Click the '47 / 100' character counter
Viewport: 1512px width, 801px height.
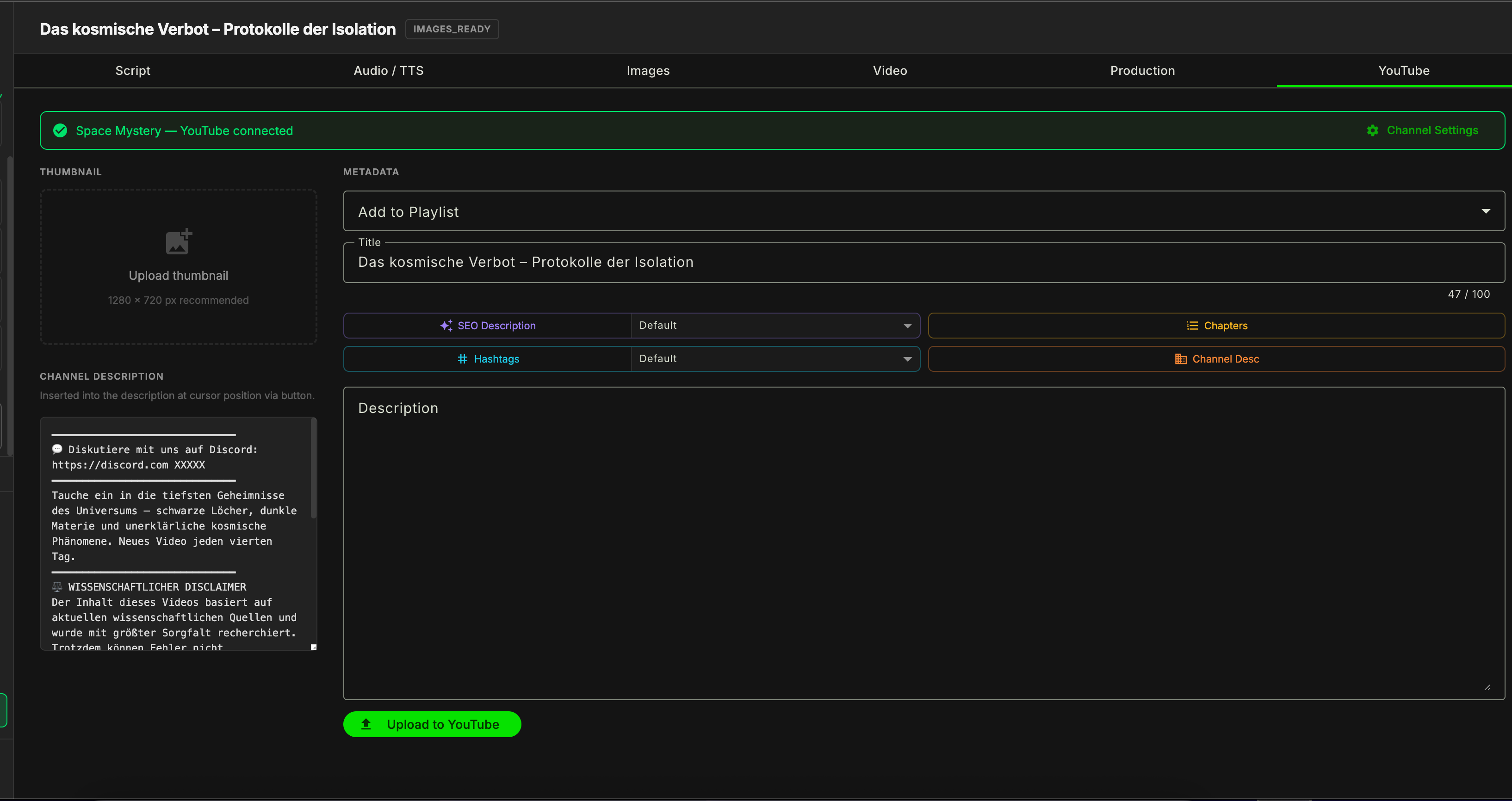1469,294
